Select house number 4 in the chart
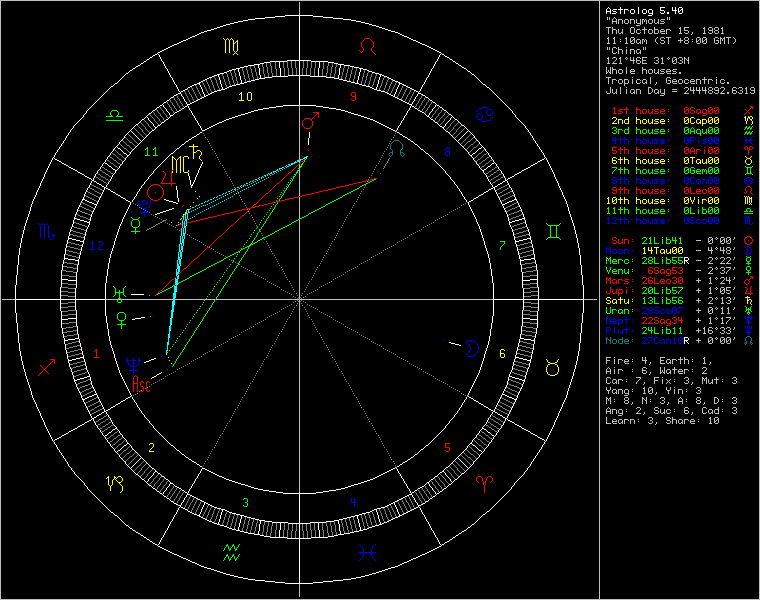The image size is (760, 600). (353, 502)
